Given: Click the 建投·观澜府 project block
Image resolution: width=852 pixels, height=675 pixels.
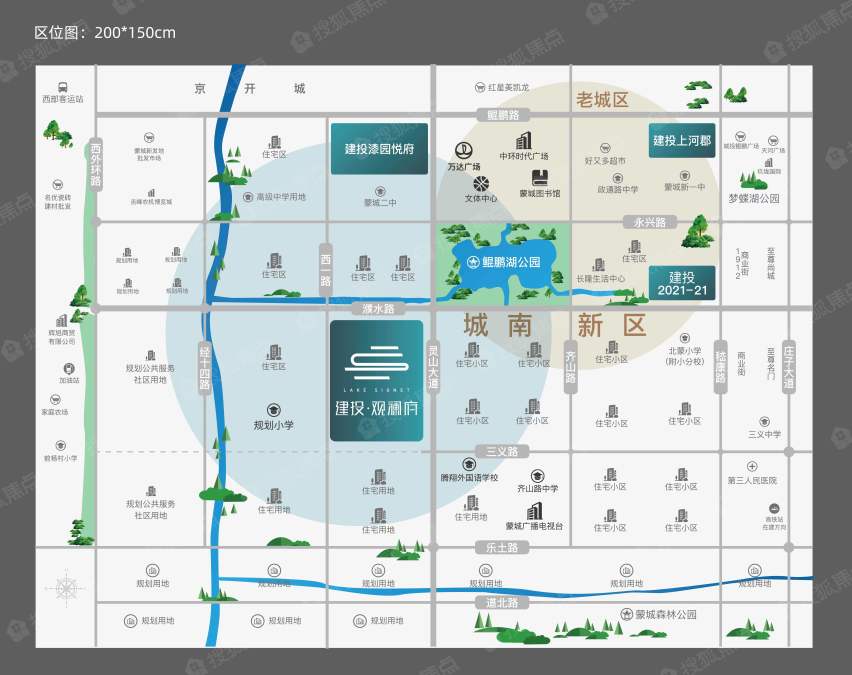Looking at the screenshot, I should point(377,380).
